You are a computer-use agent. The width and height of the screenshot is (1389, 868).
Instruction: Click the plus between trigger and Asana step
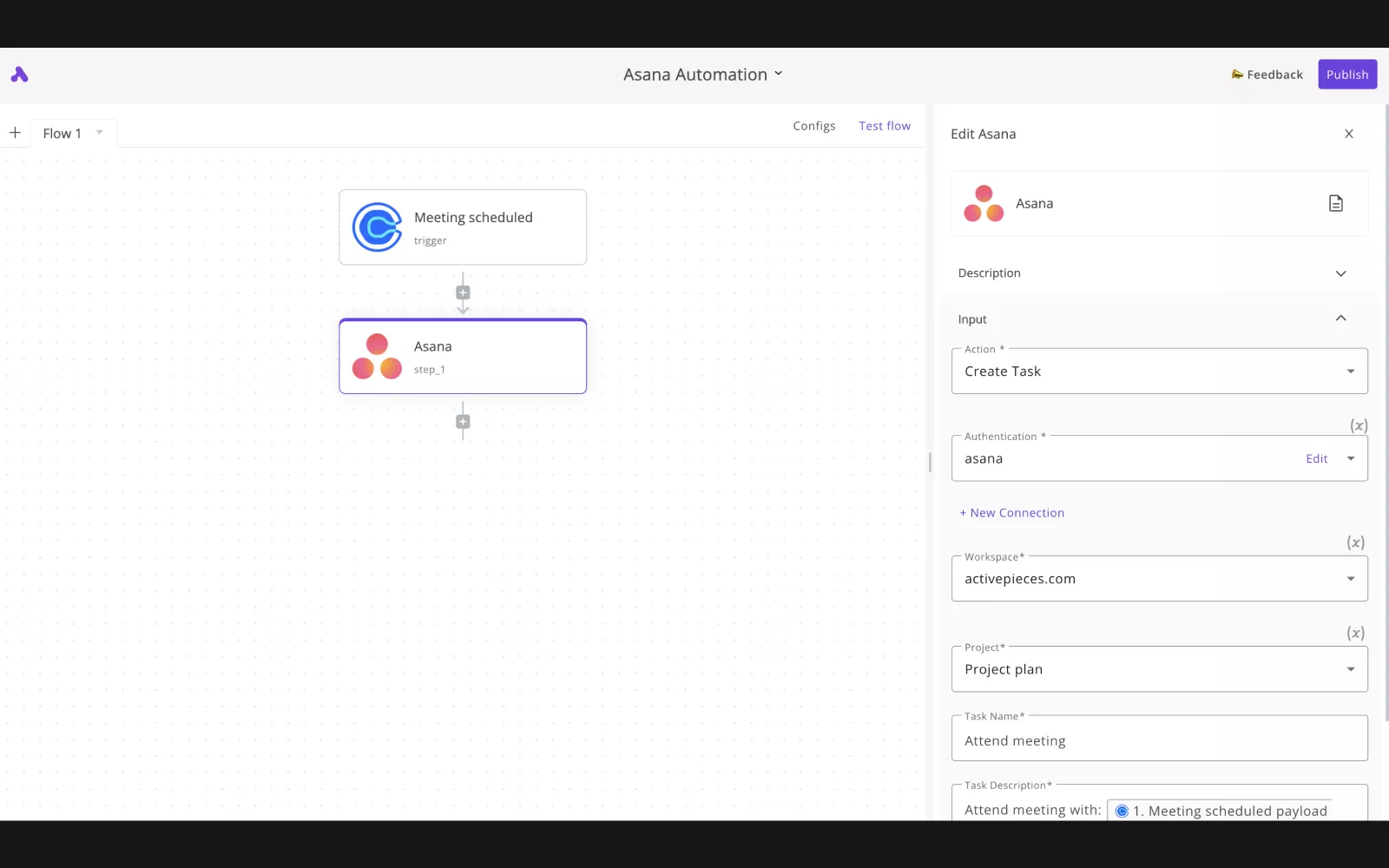pos(463,293)
